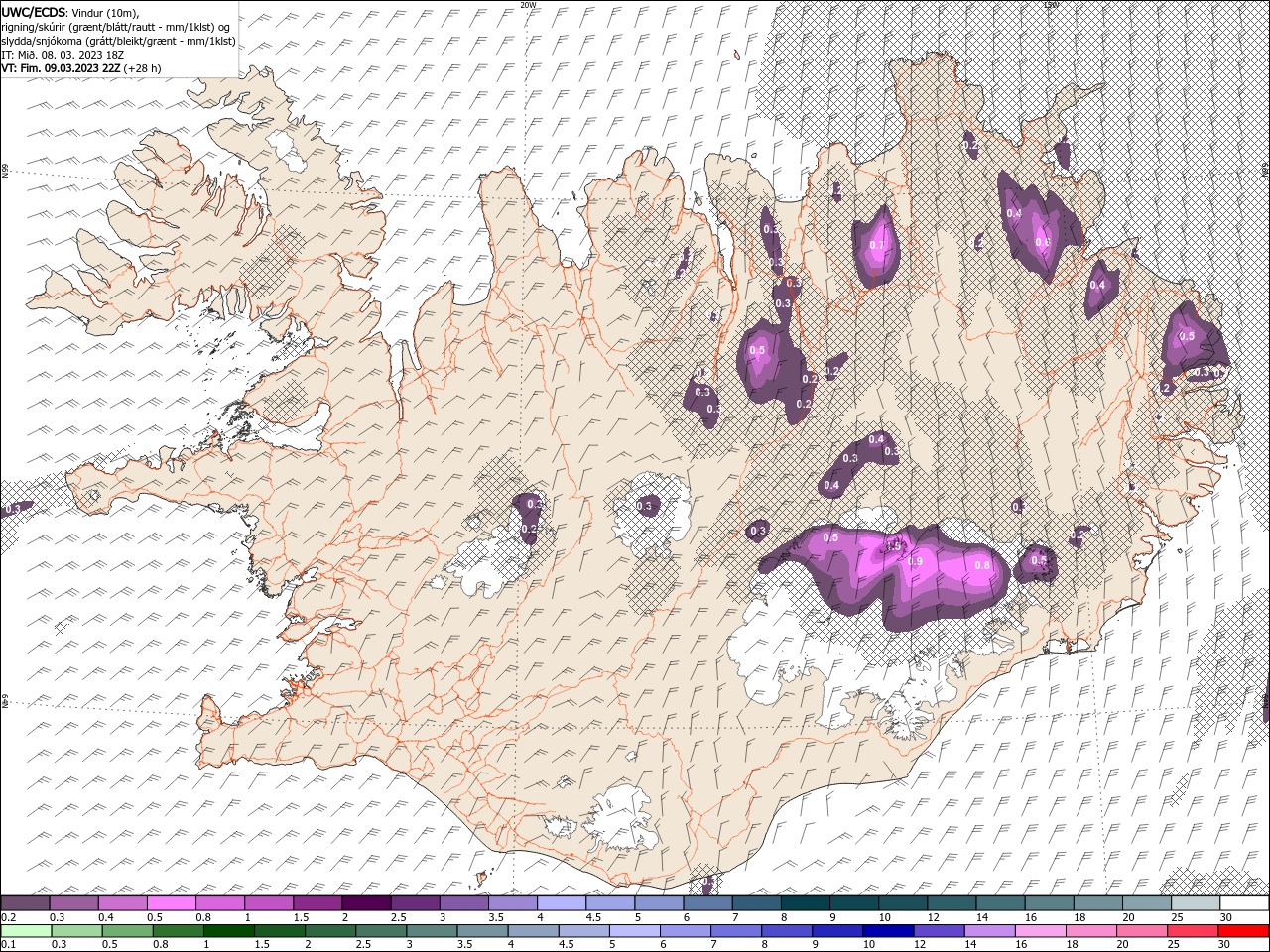Pick the 25 swatch on the rain scale
This screenshot has height=952, width=1270.
coord(1192,931)
